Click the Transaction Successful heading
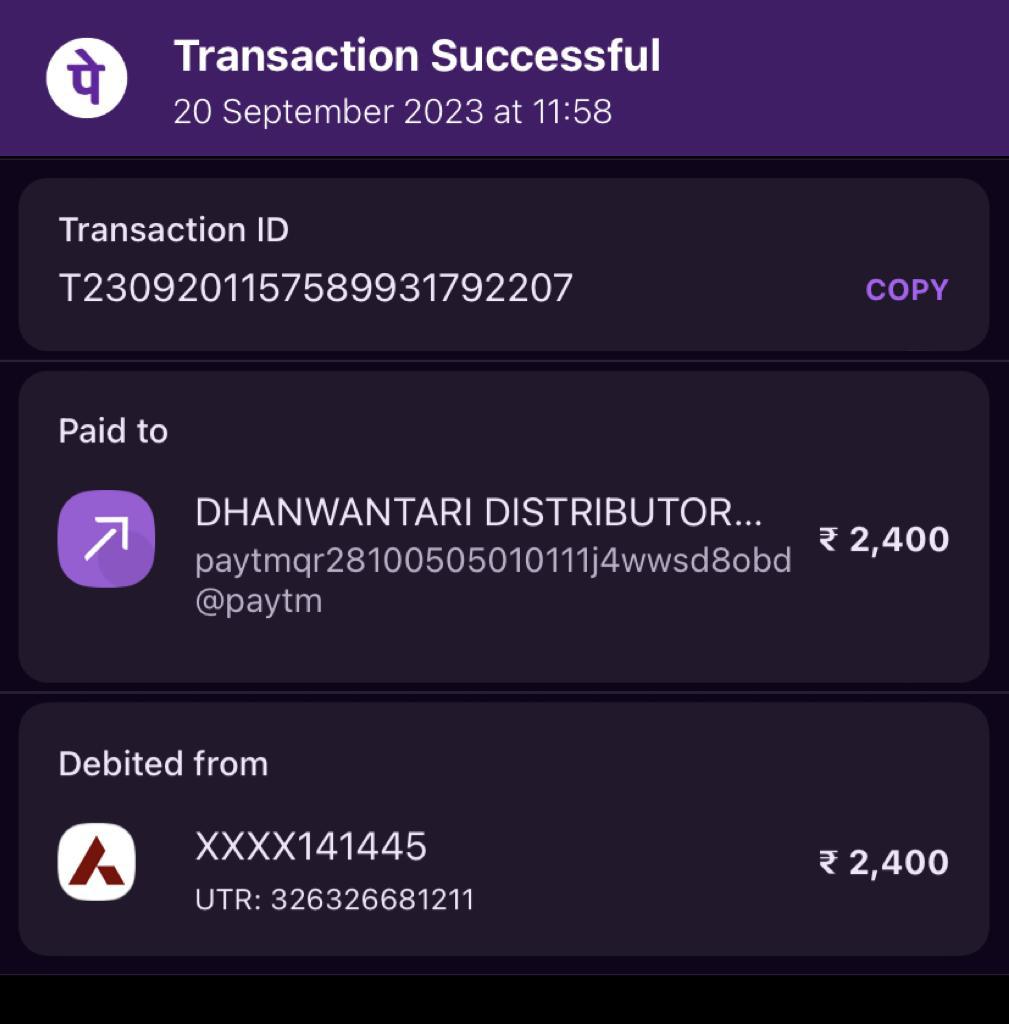The image size is (1009, 1024). (417, 56)
